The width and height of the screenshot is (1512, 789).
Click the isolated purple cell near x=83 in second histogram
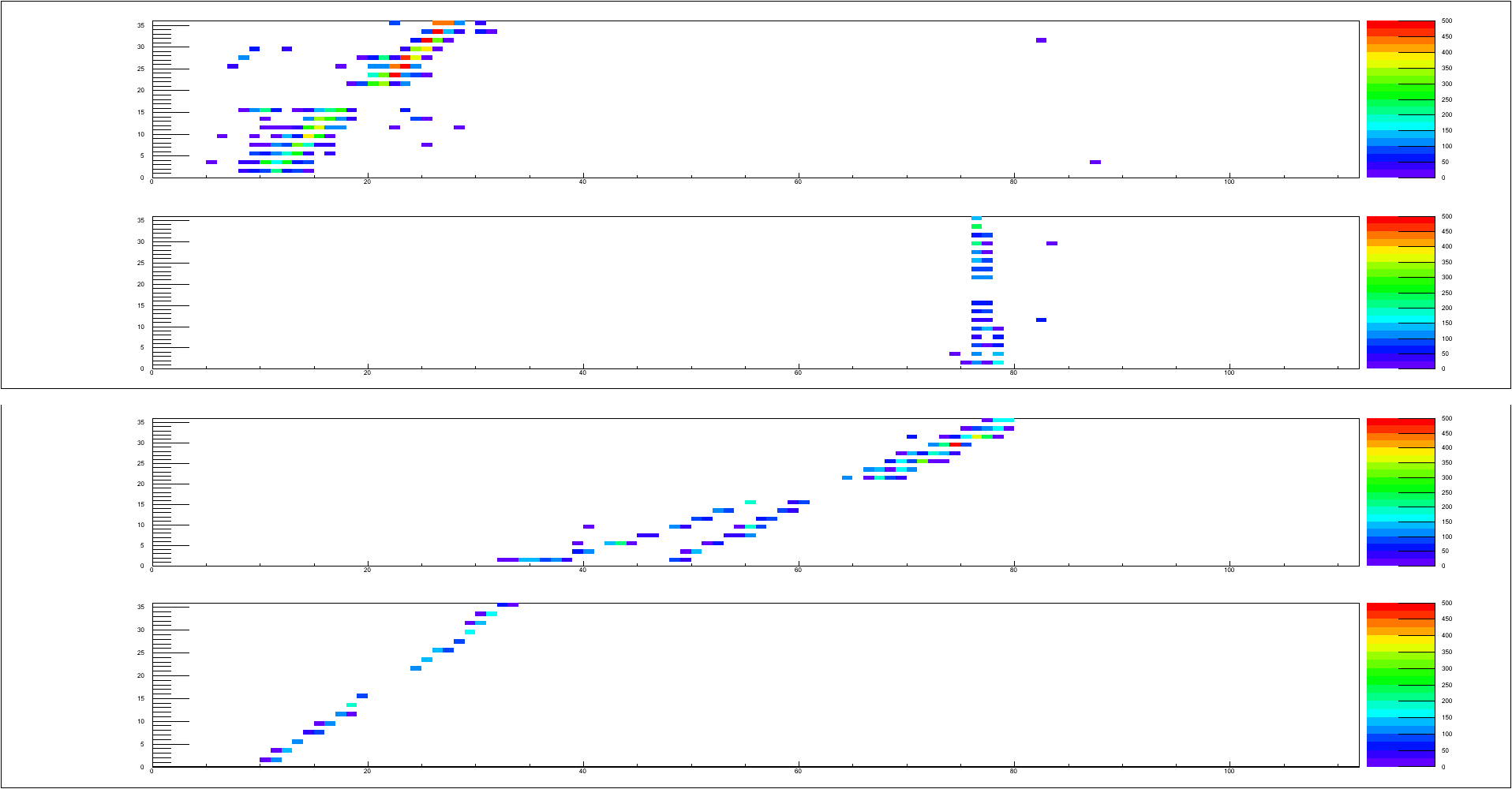coord(1051,243)
